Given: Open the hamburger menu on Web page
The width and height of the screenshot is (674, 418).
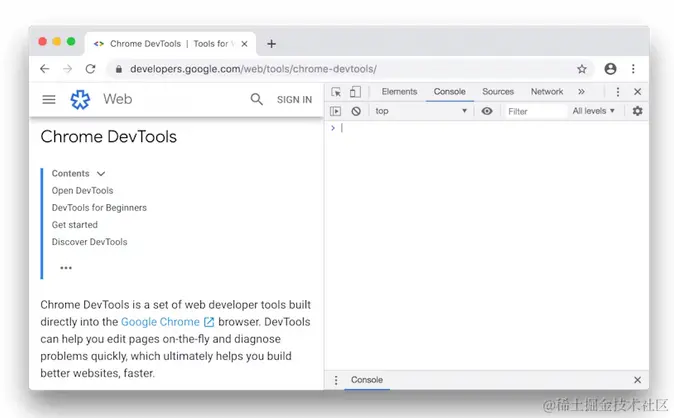Looking at the screenshot, I should (x=49, y=99).
